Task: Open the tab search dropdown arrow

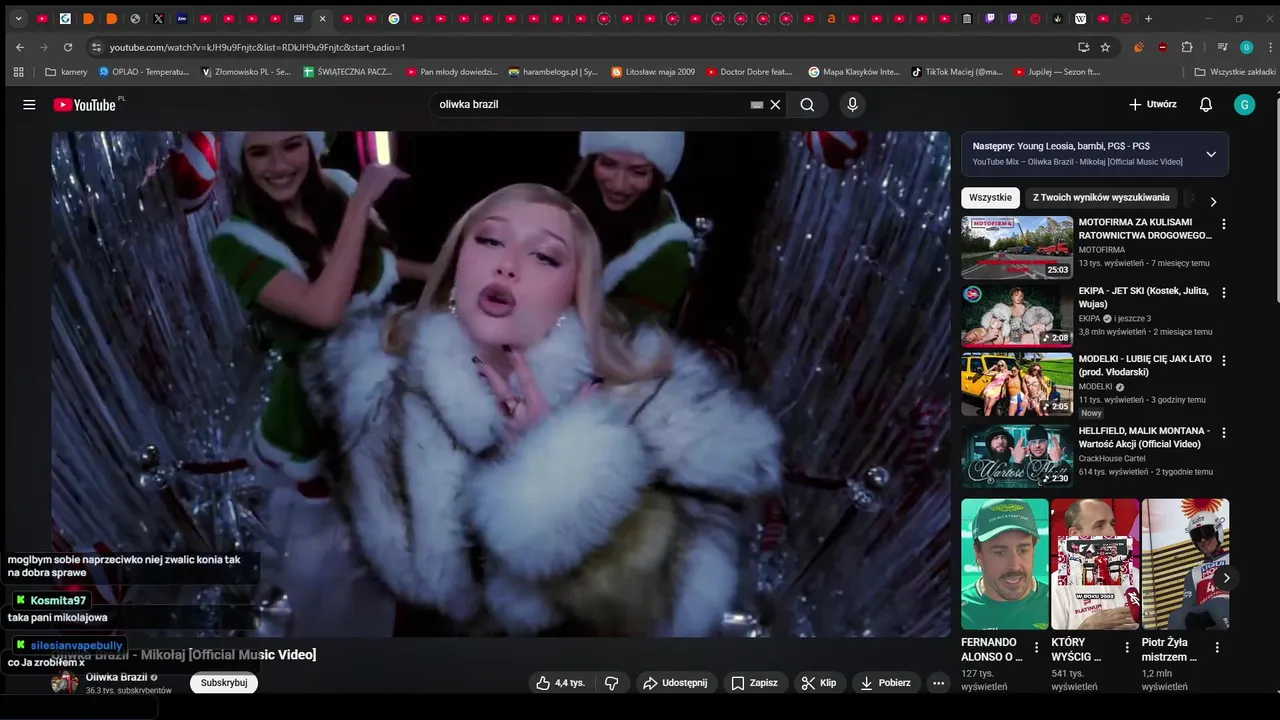Action: click(x=18, y=19)
